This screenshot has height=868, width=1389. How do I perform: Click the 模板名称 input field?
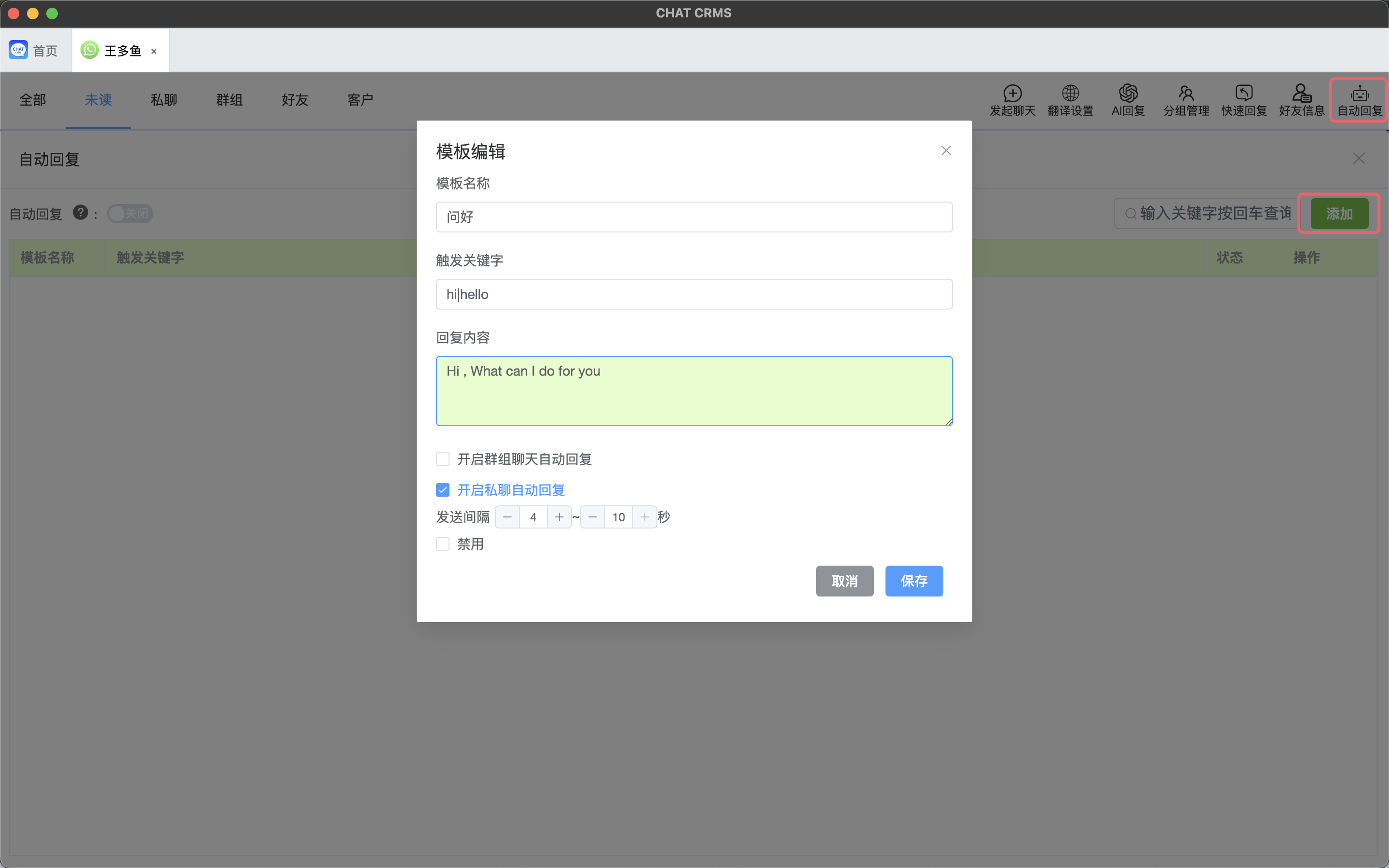click(x=694, y=217)
